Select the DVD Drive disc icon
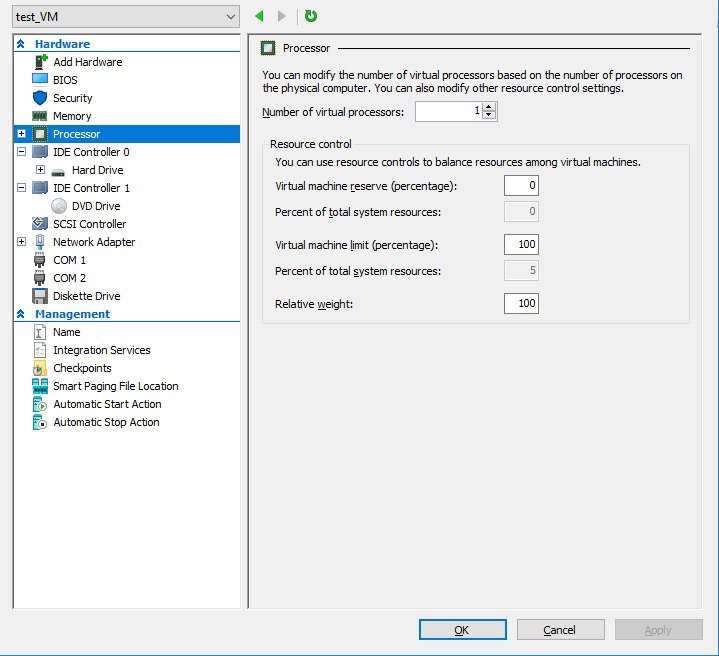The height and width of the screenshot is (656, 719). pyautogui.click(x=59, y=206)
